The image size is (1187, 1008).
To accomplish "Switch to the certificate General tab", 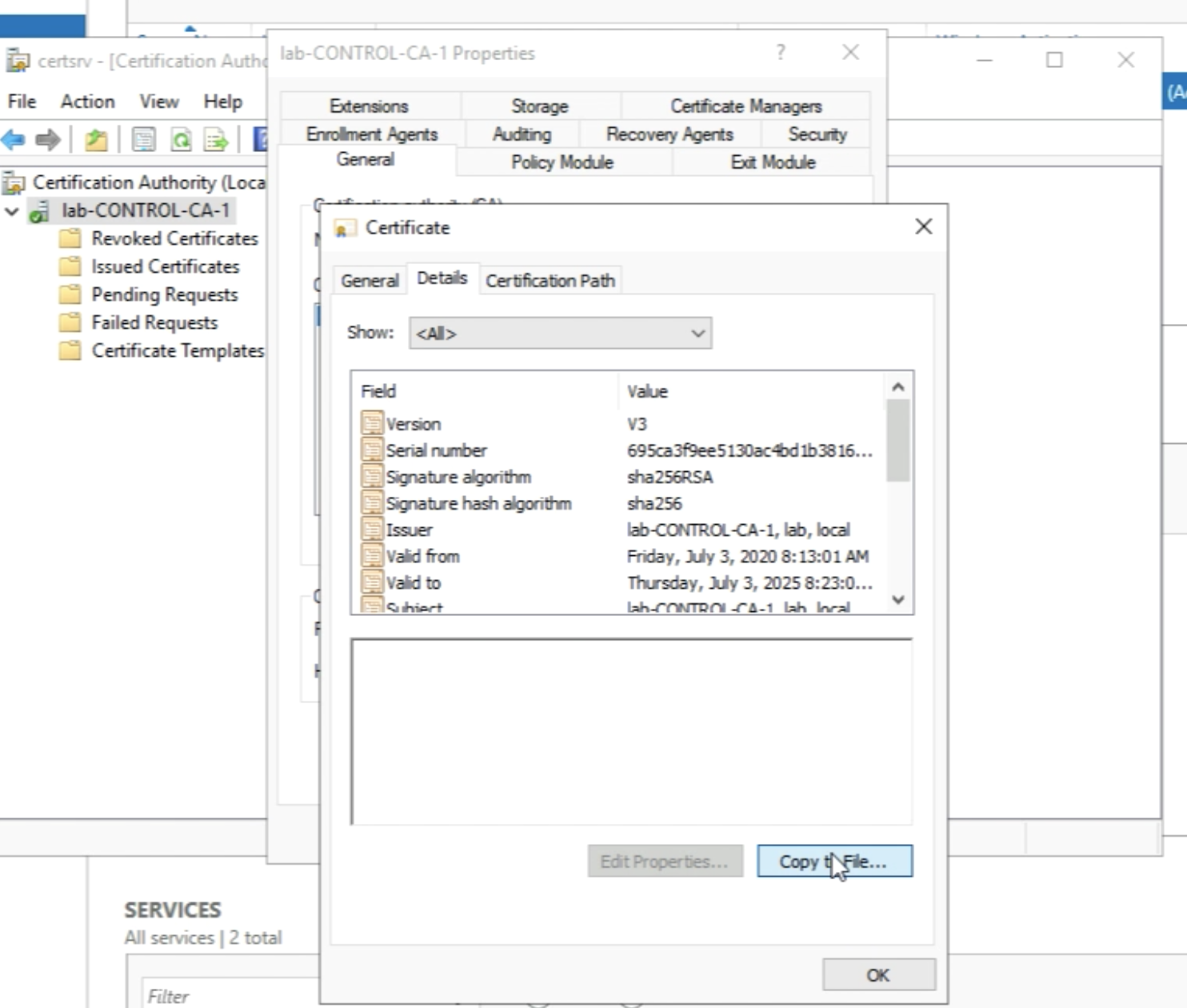I will (369, 281).
